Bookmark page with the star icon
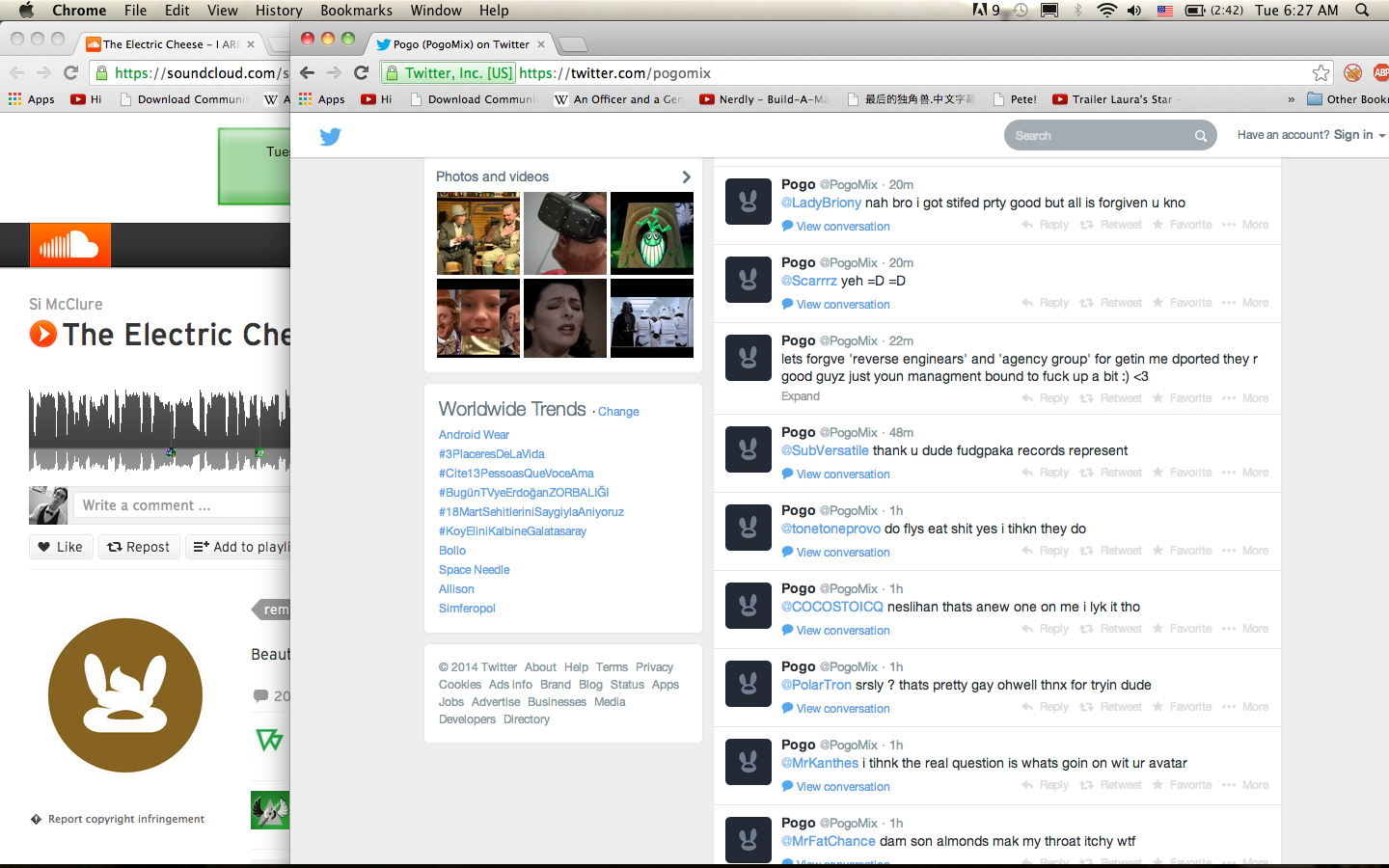The width and height of the screenshot is (1389, 868). (x=1321, y=73)
